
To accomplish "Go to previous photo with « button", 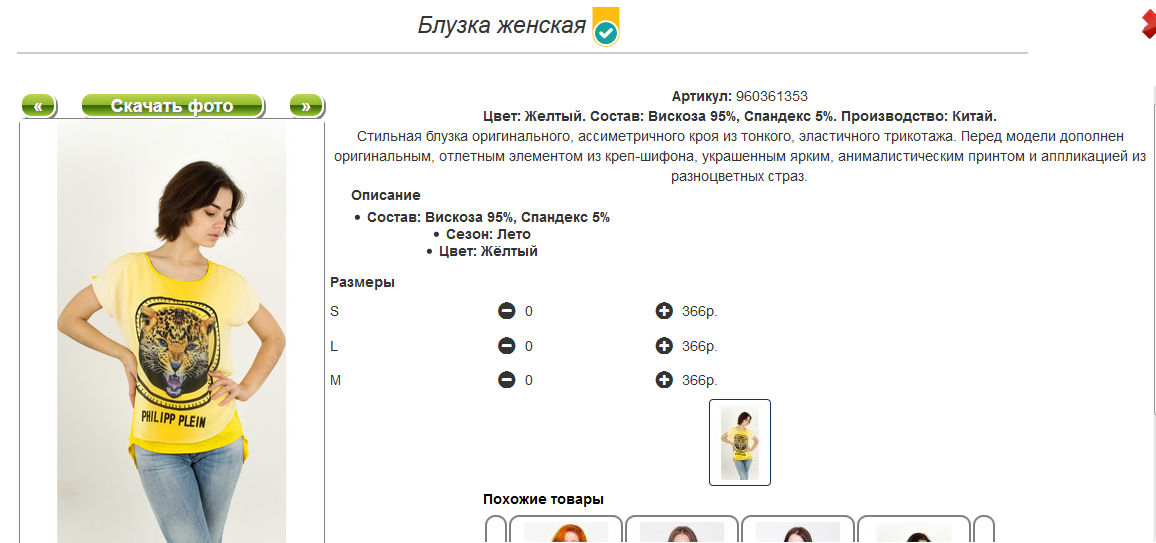I will (38, 106).
